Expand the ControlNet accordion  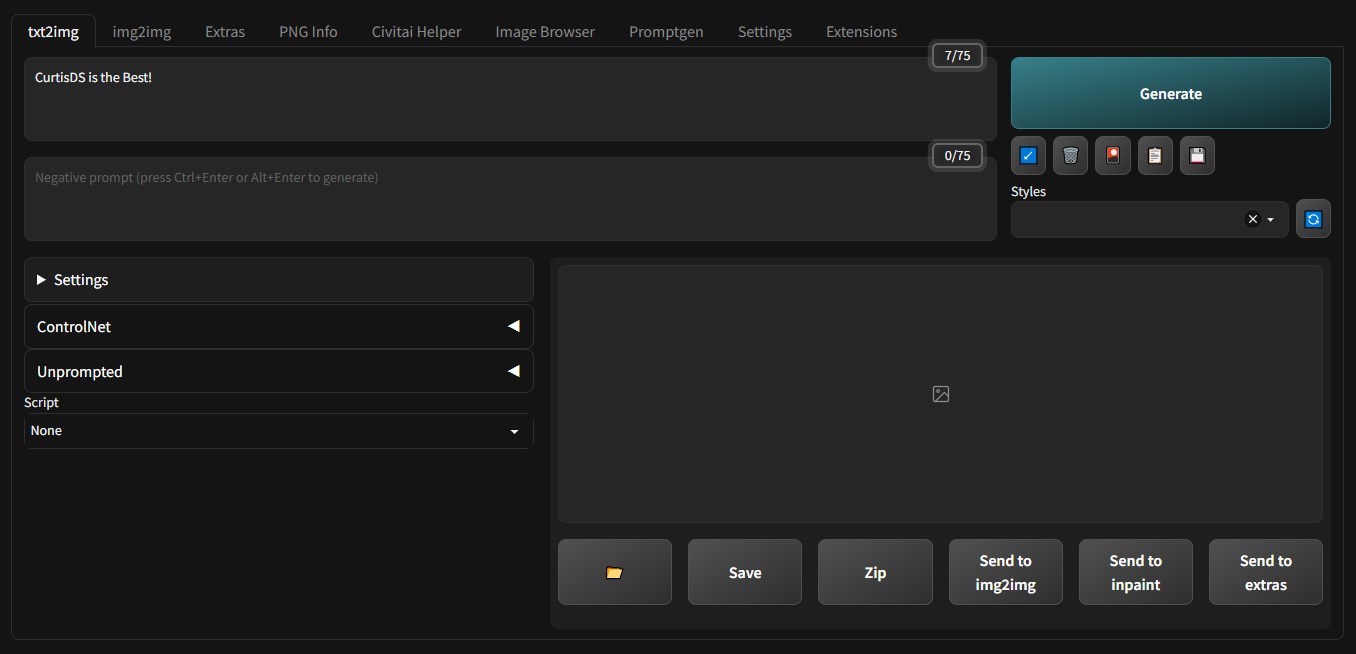[x=279, y=327]
